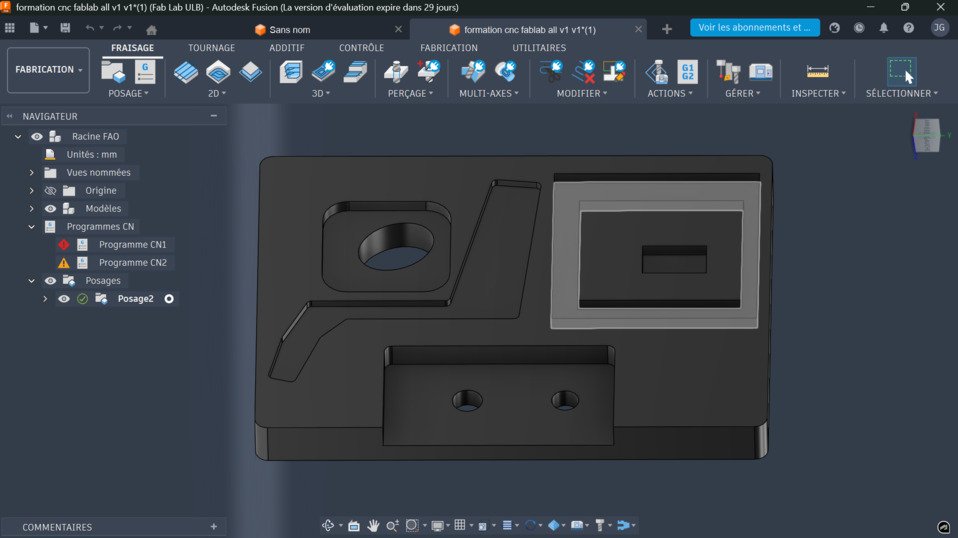
Task: Select the 3D Pocket Clearing tool
Action: tap(323, 71)
